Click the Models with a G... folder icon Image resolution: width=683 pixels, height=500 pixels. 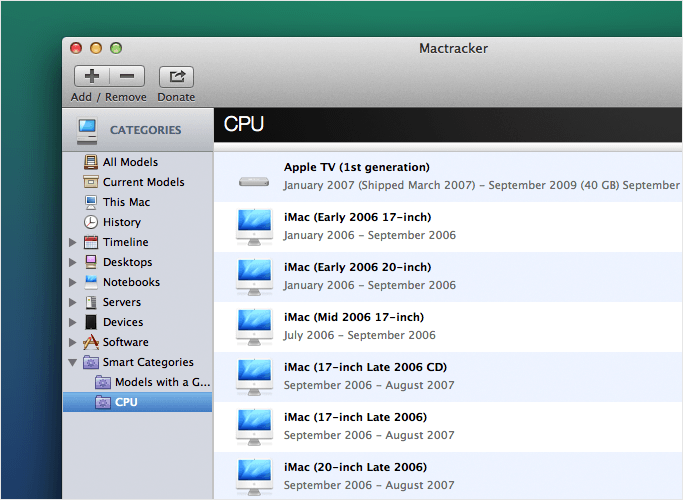pyautogui.click(x=103, y=382)
